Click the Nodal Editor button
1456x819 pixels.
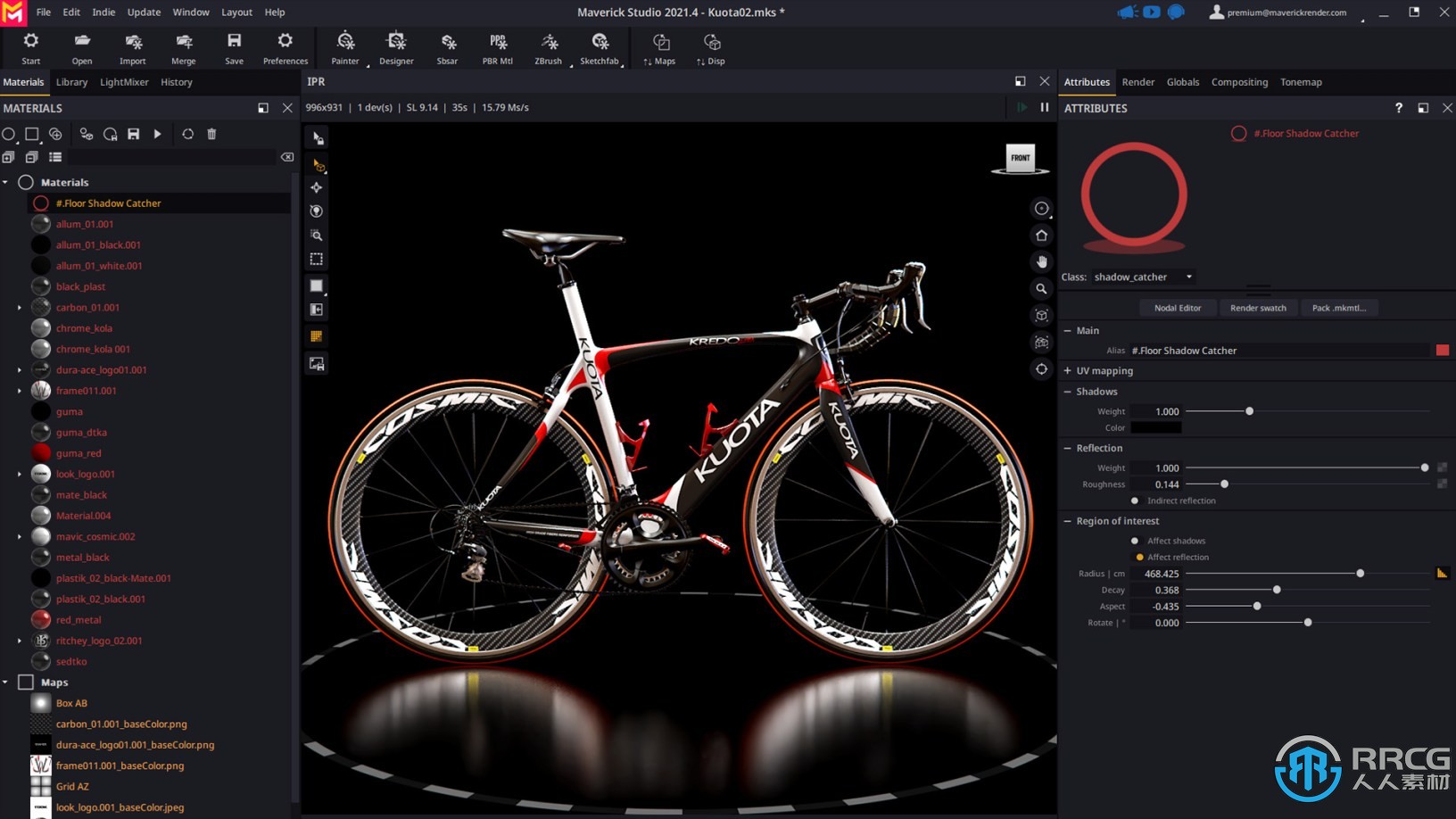pyautogui.click(x=1178, y=308)
